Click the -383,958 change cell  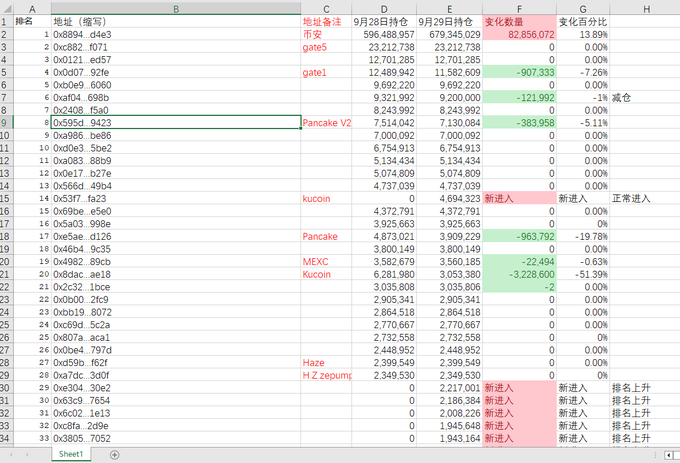(520, 123)
